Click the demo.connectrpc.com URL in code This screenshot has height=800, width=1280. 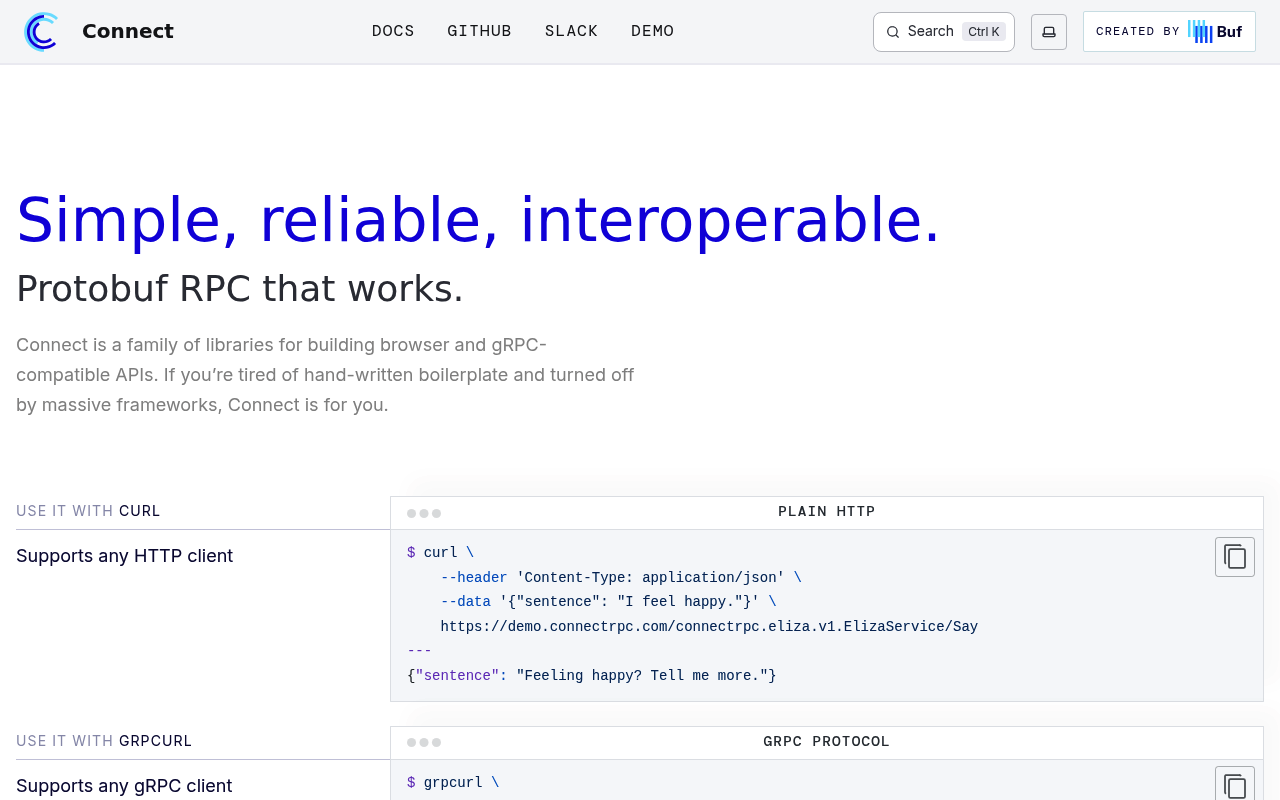tap(709, 627)
